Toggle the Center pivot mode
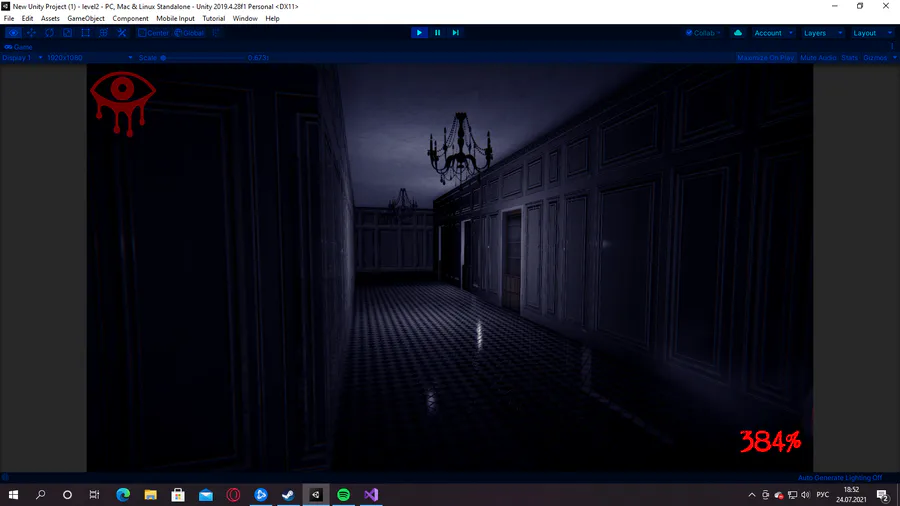Screen dimensions: 900x506 click(153, 33)
